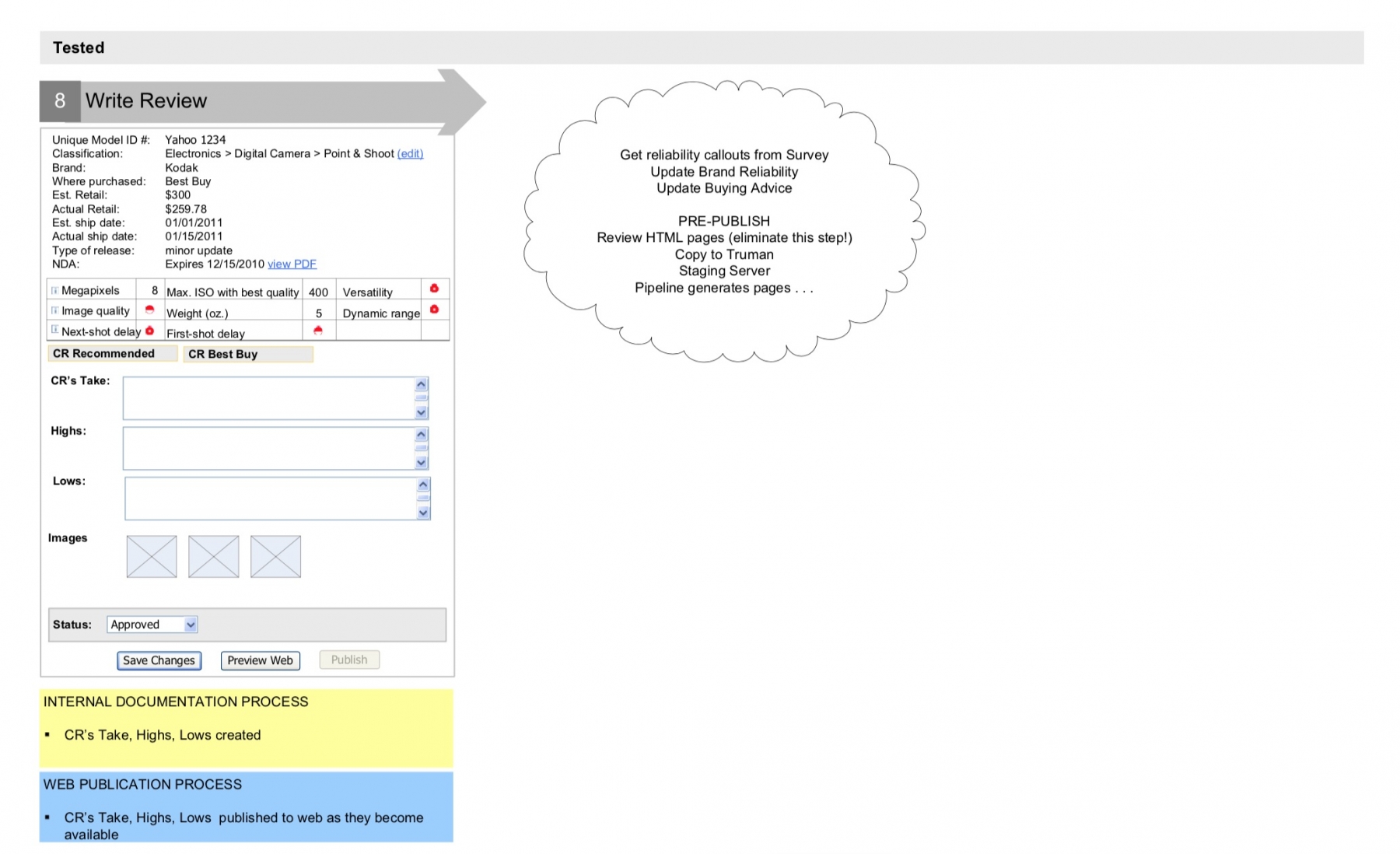The width and height of the screenshot is (1400, 854).
Task: Click 'Update Brand Reliability' in the cloud note
Action: 724,172
